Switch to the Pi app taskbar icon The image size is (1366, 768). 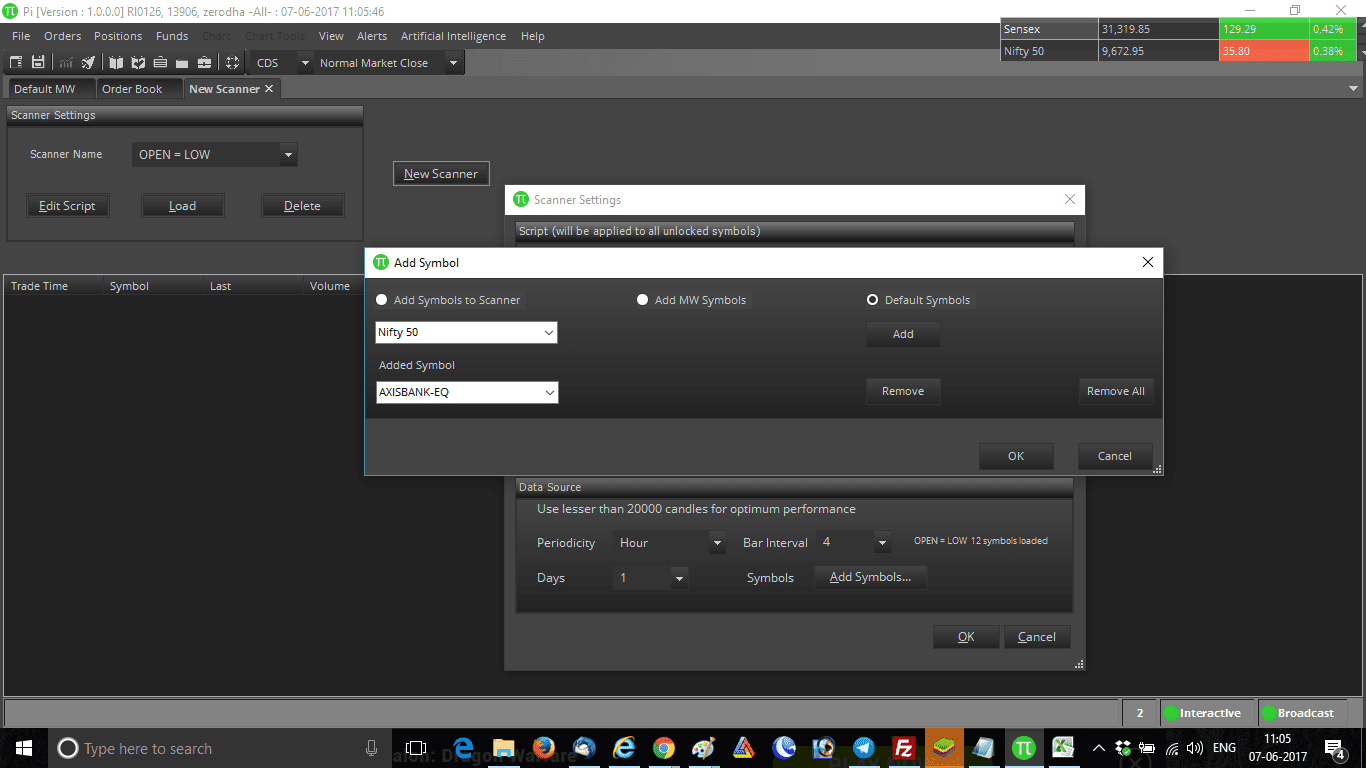[1023, 748]
